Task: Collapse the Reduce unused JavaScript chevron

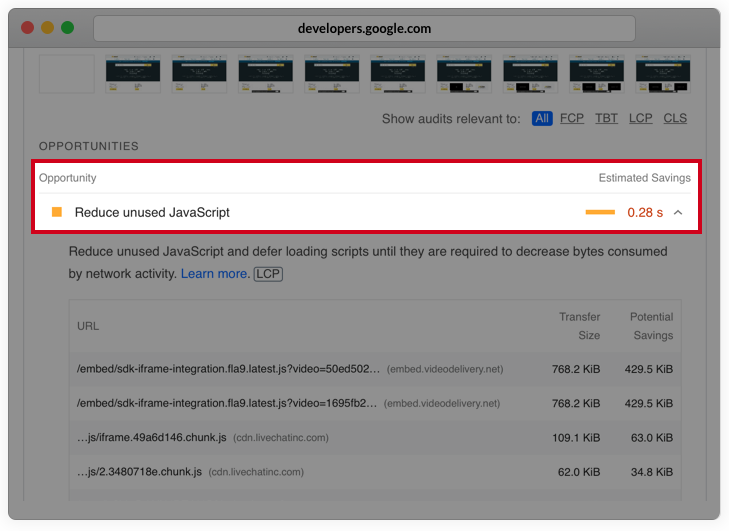Action: (x=678, y=212)
